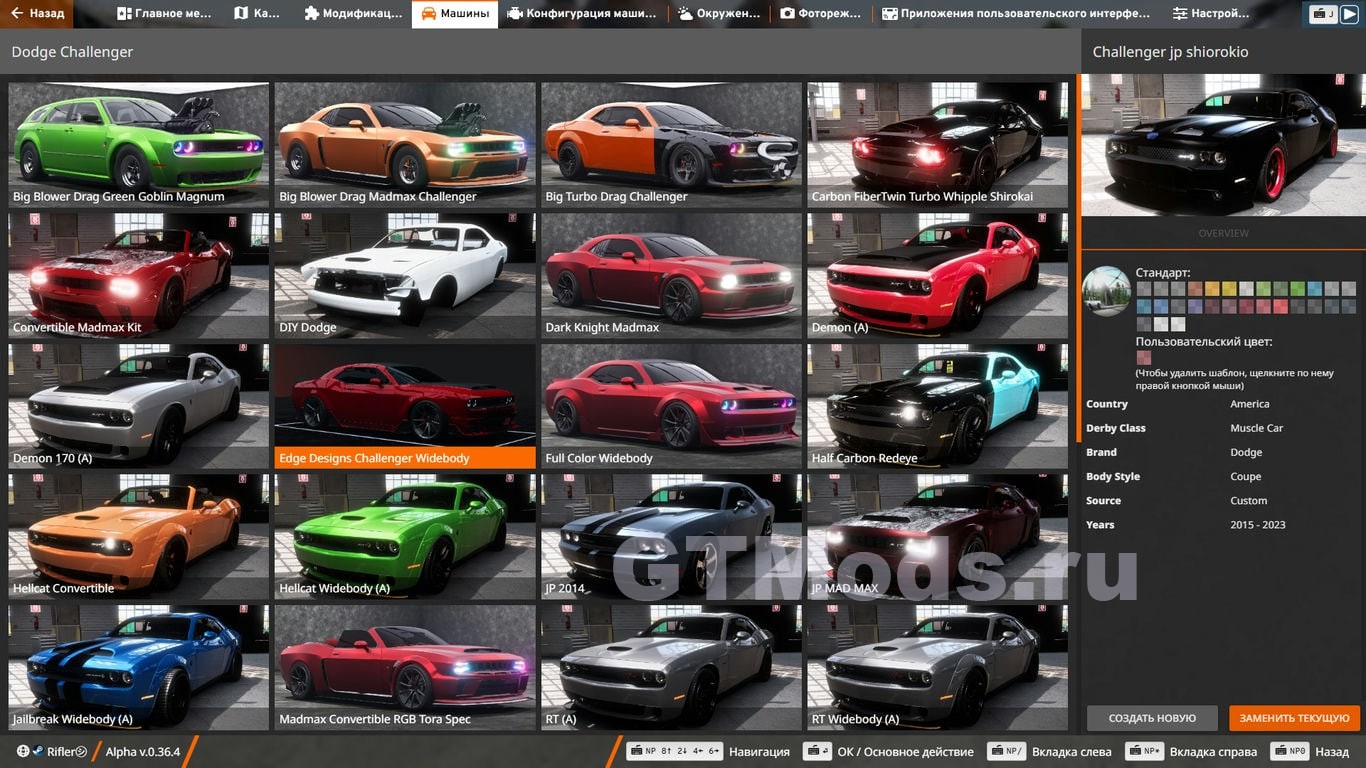This screenshot has width=1366, height=768.
Task: Choose the cyan blue standard color swatch
Action: point(1315,289)
